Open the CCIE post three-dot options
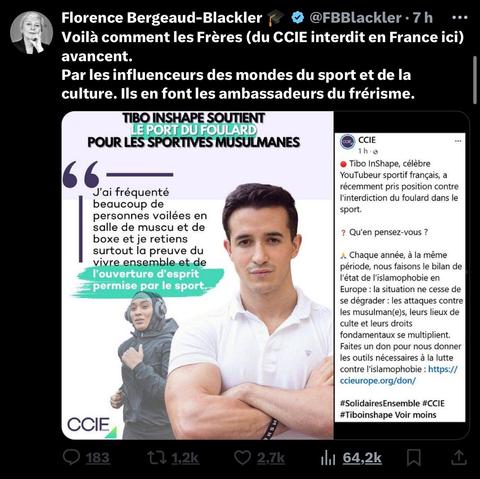Image resolution: width=480 pixels, height=479 pixels. (458, 141)
